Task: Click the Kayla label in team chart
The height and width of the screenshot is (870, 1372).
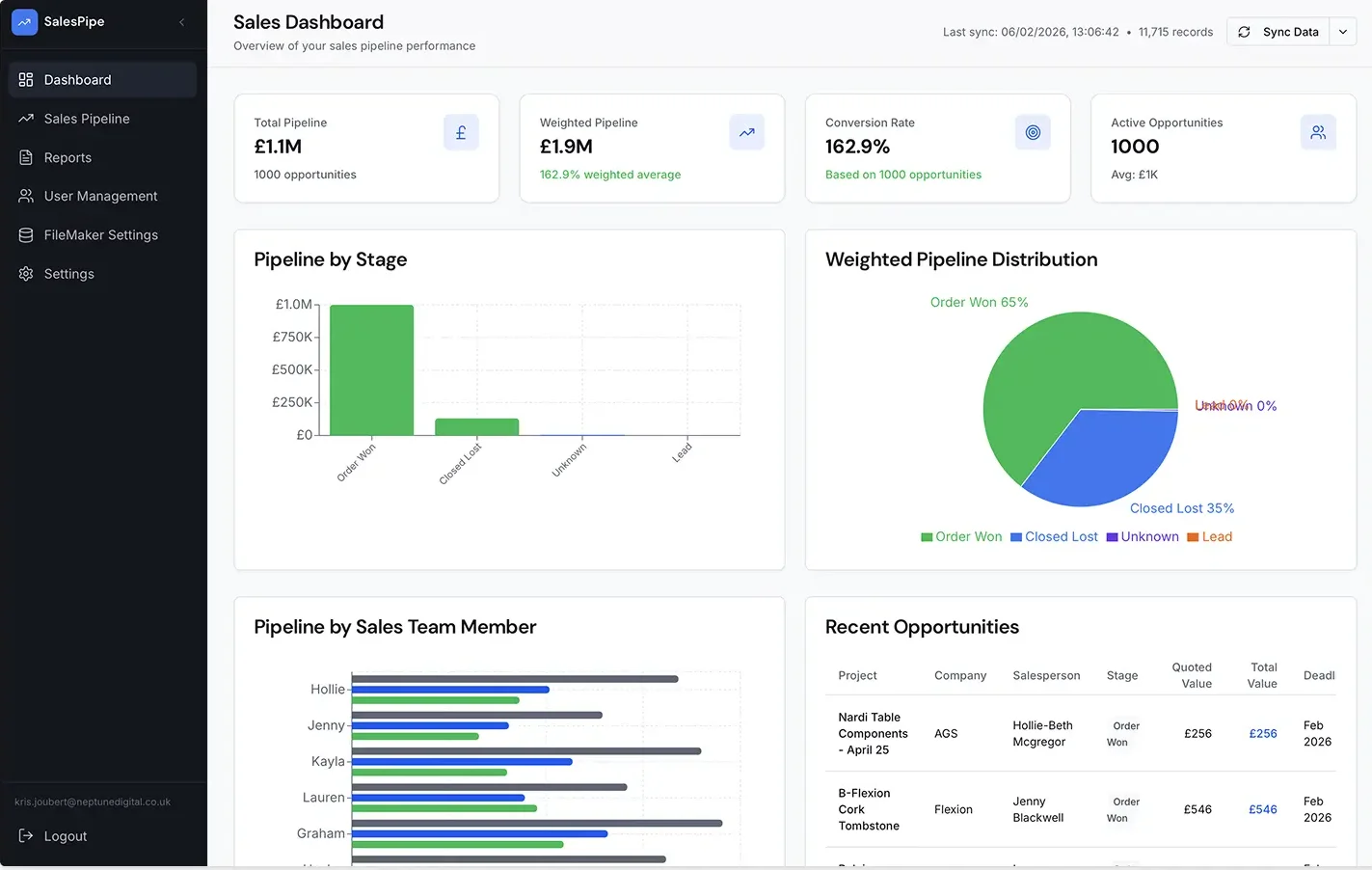Action: 328,762
